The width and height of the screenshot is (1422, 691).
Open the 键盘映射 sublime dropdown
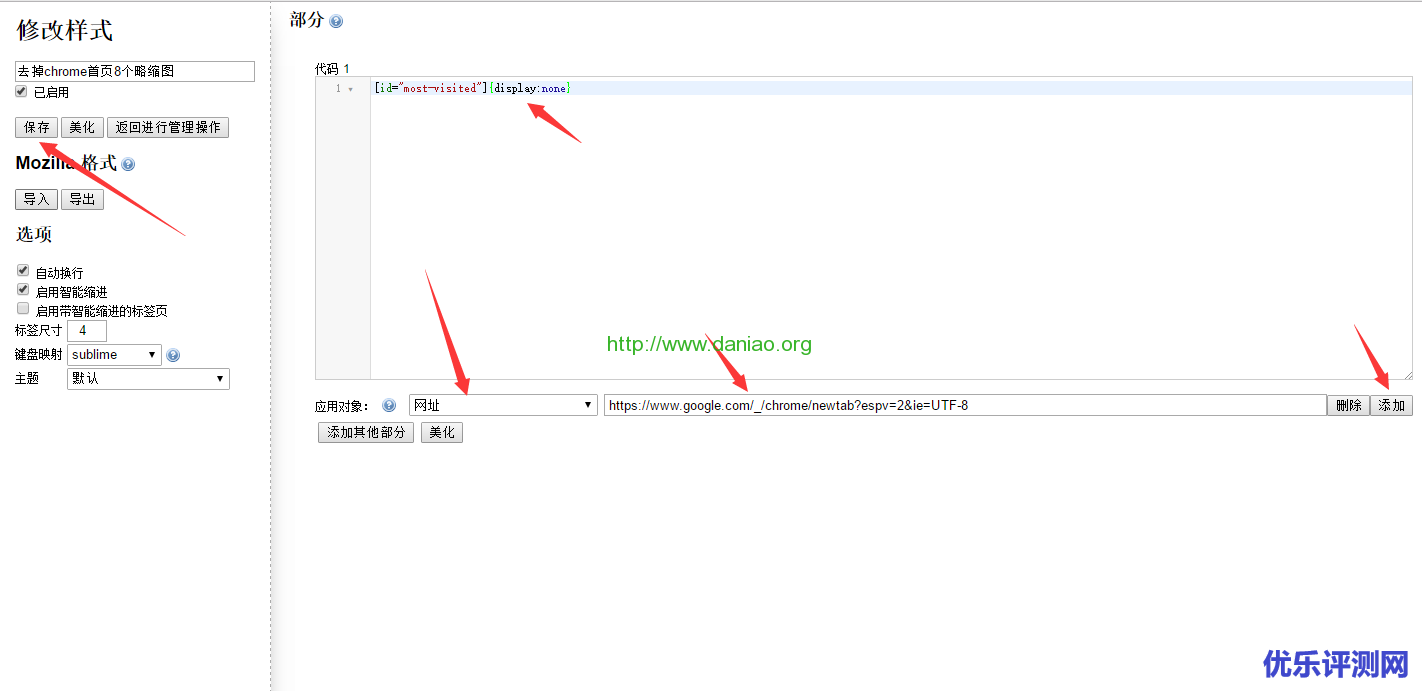[114, 355]
